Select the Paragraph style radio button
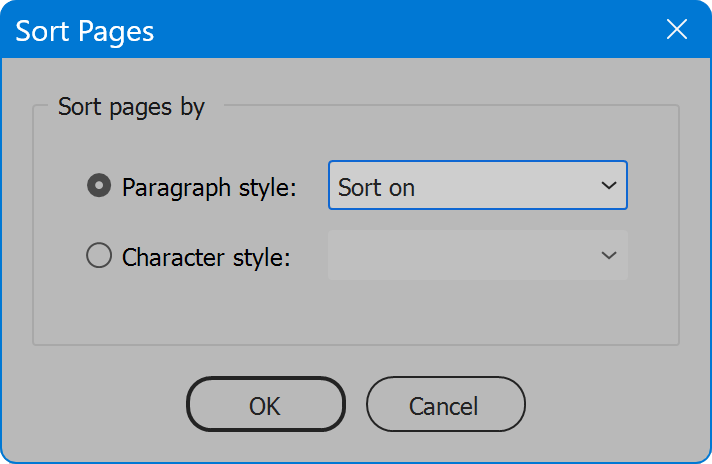The height and width of the screenshot is (464, 712). [x=99, y=185]
